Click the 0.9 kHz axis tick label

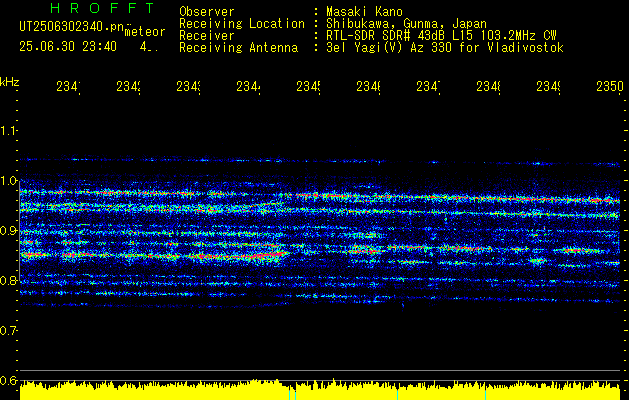click(x=9, y=231)
